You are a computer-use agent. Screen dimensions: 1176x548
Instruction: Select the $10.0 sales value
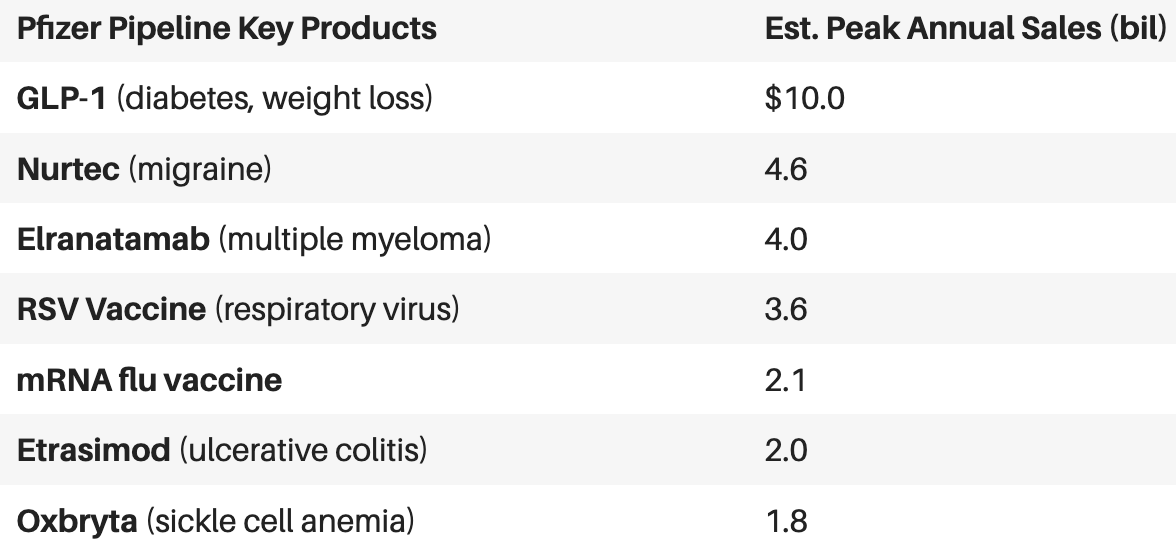tap(805, 98)
